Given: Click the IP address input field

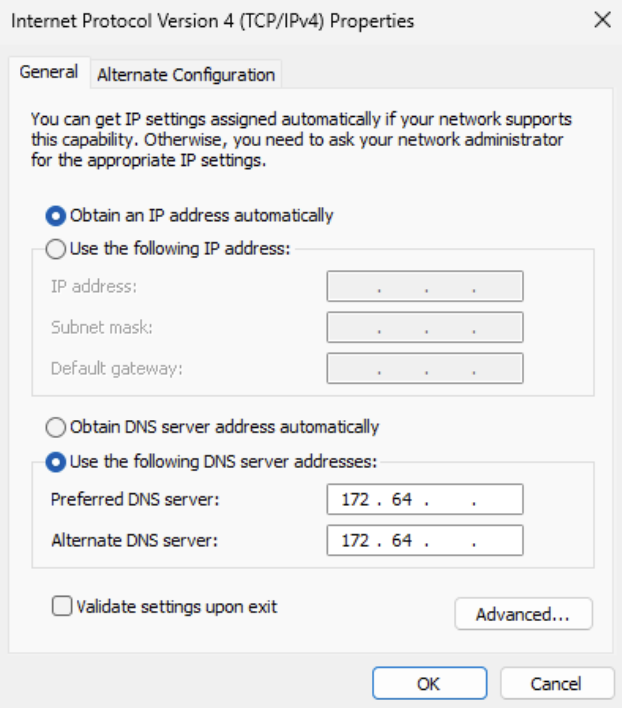Looking at the screenshot, I should pos(424,287).
